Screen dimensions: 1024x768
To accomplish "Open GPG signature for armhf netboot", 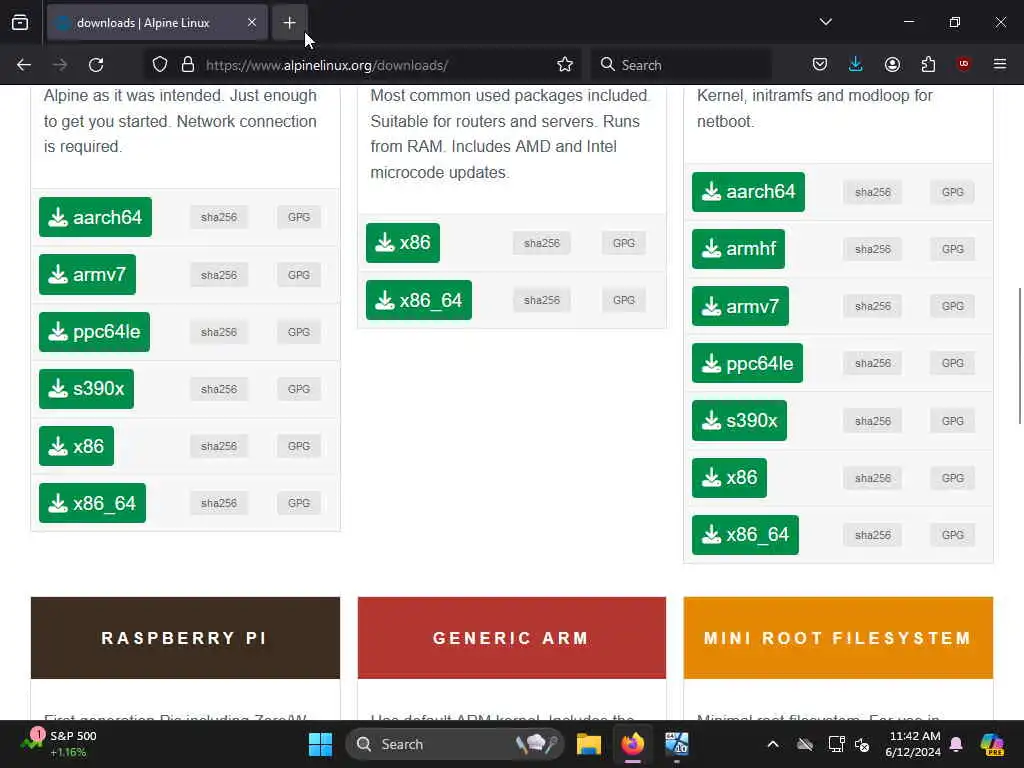I will 953,249.
